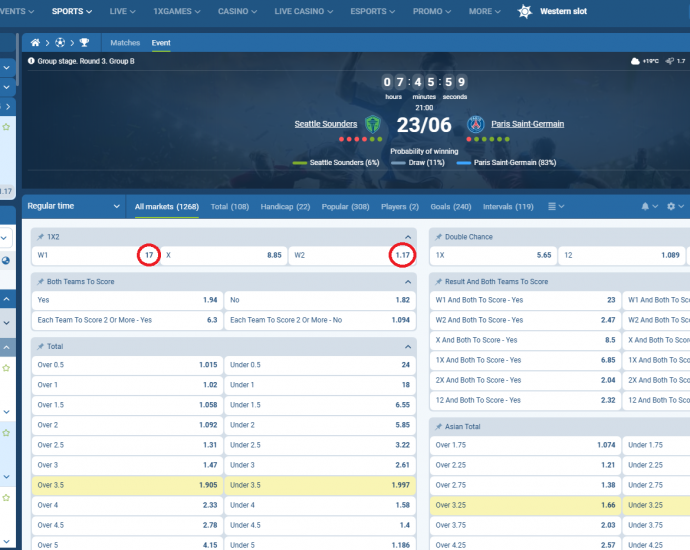The width and height of the screenshot is (690, 550).
Task: Open the MORE menu
Action: (x=484, y=11)
